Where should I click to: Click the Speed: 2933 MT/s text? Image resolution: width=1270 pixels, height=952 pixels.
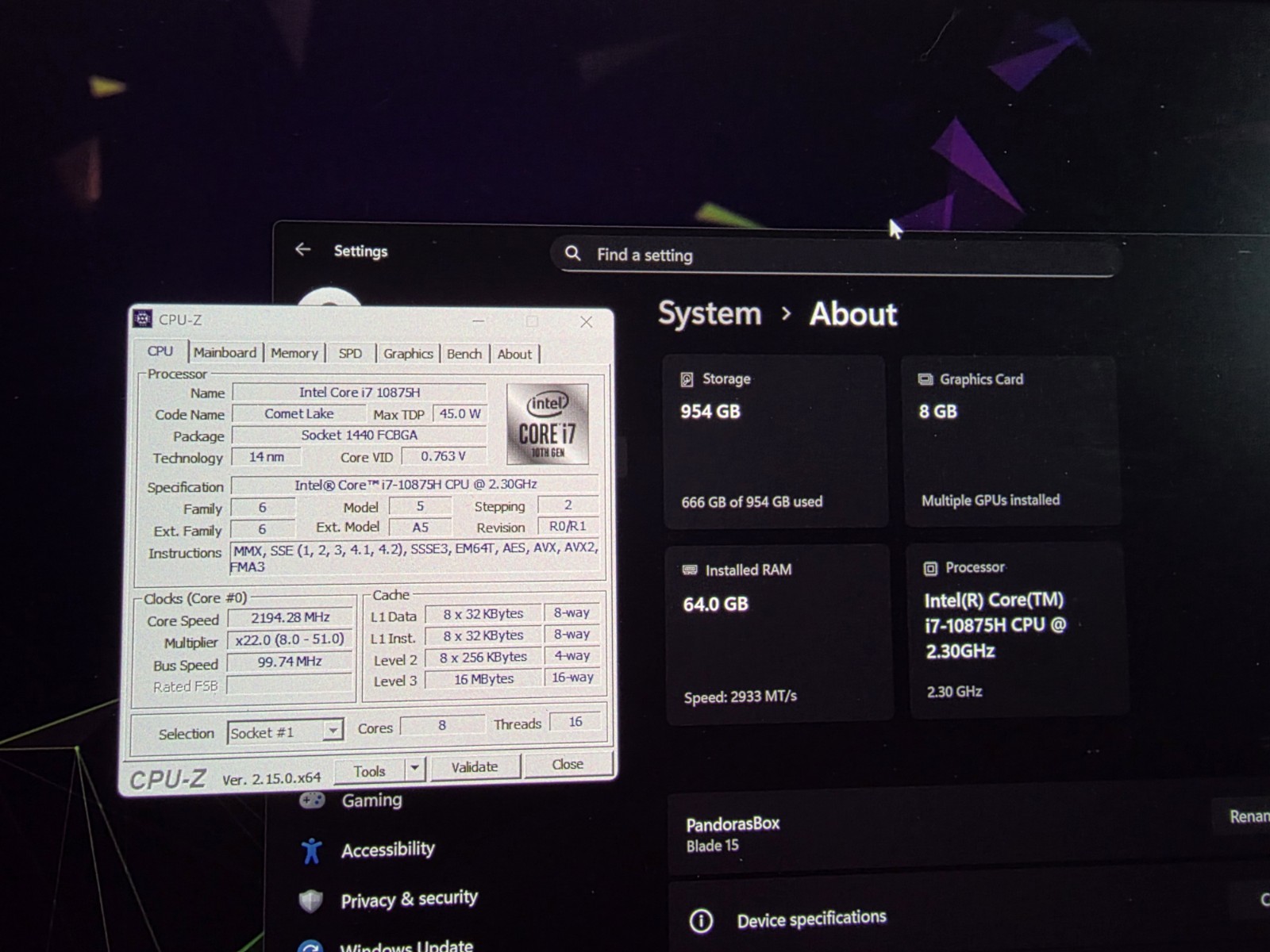(740, 697)
